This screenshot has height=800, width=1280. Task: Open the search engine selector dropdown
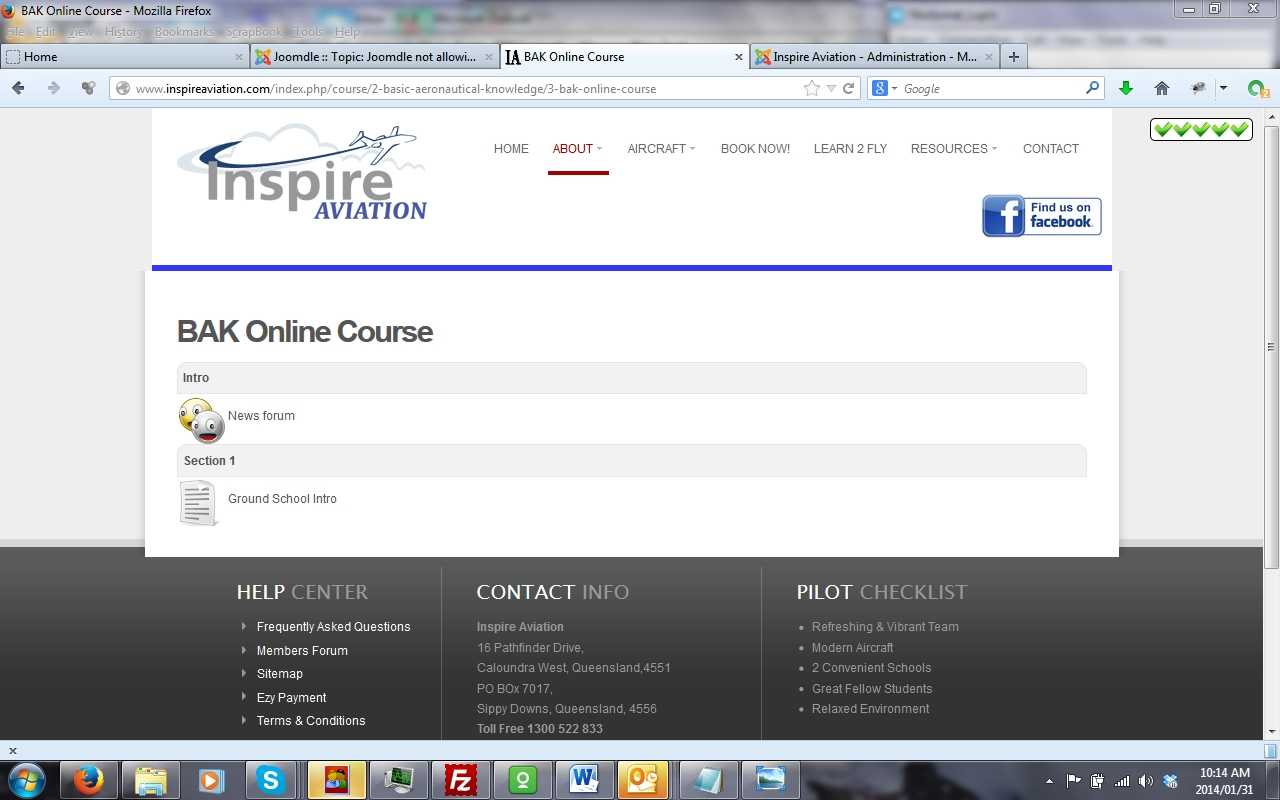884,88
